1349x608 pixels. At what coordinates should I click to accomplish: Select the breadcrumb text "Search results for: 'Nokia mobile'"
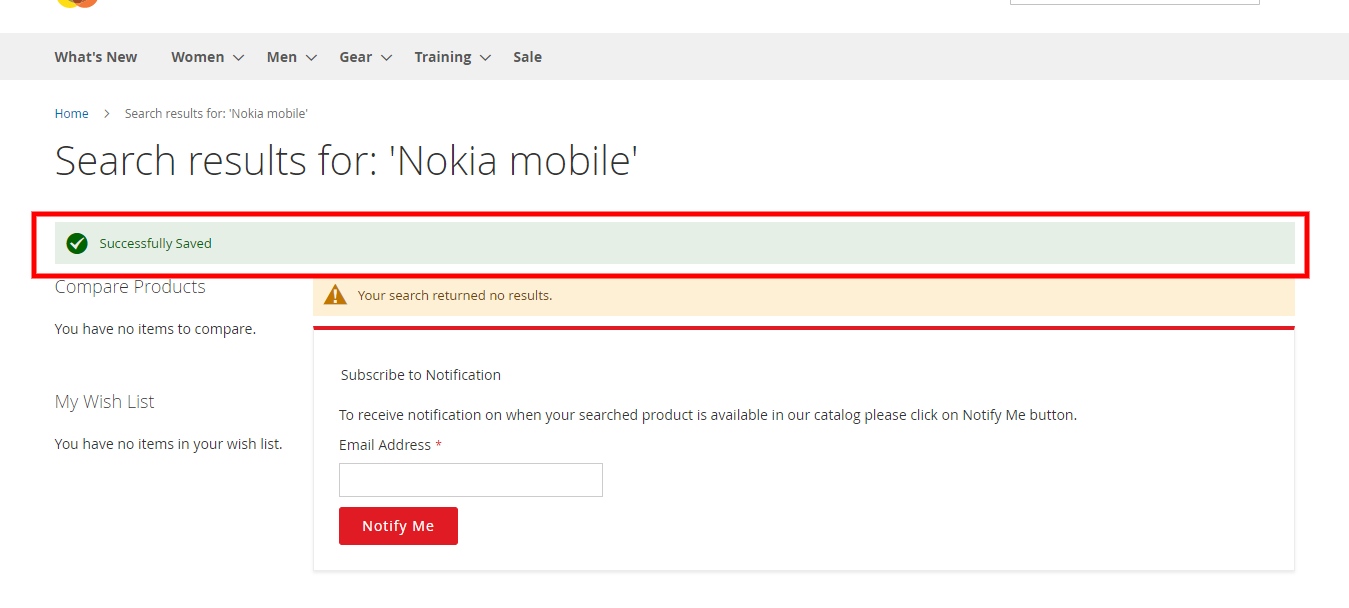coord(216,114)
